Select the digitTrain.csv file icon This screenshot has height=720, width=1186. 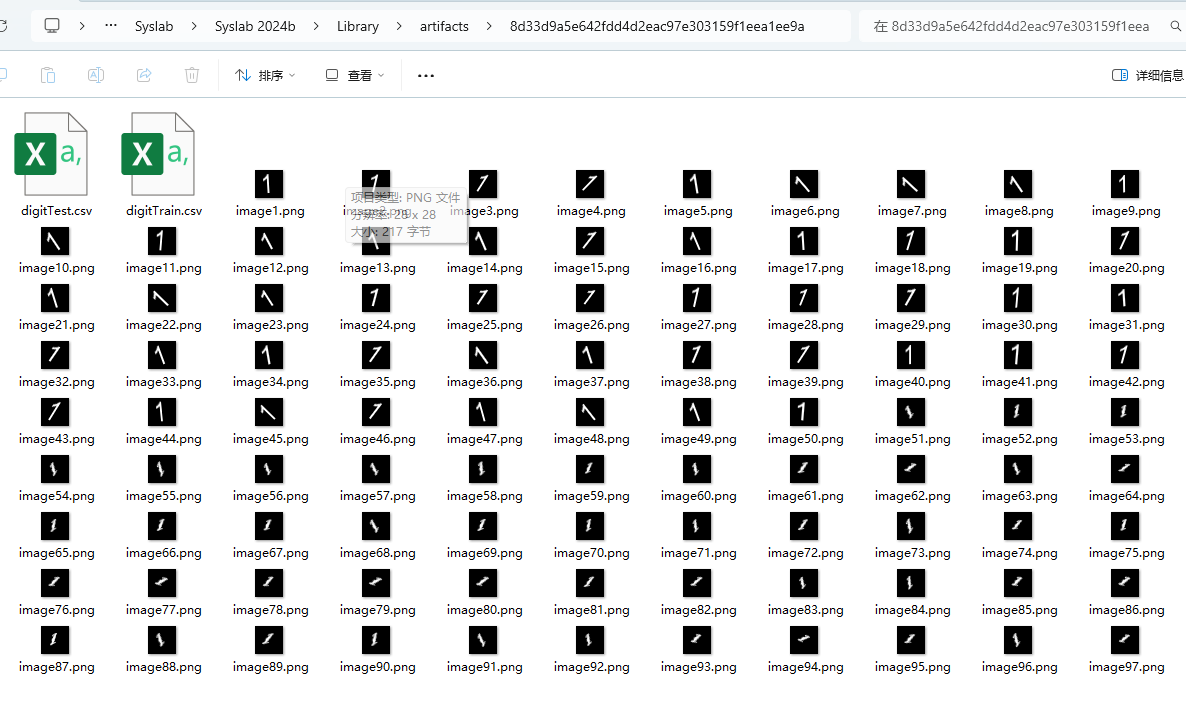tap(158, 154)
